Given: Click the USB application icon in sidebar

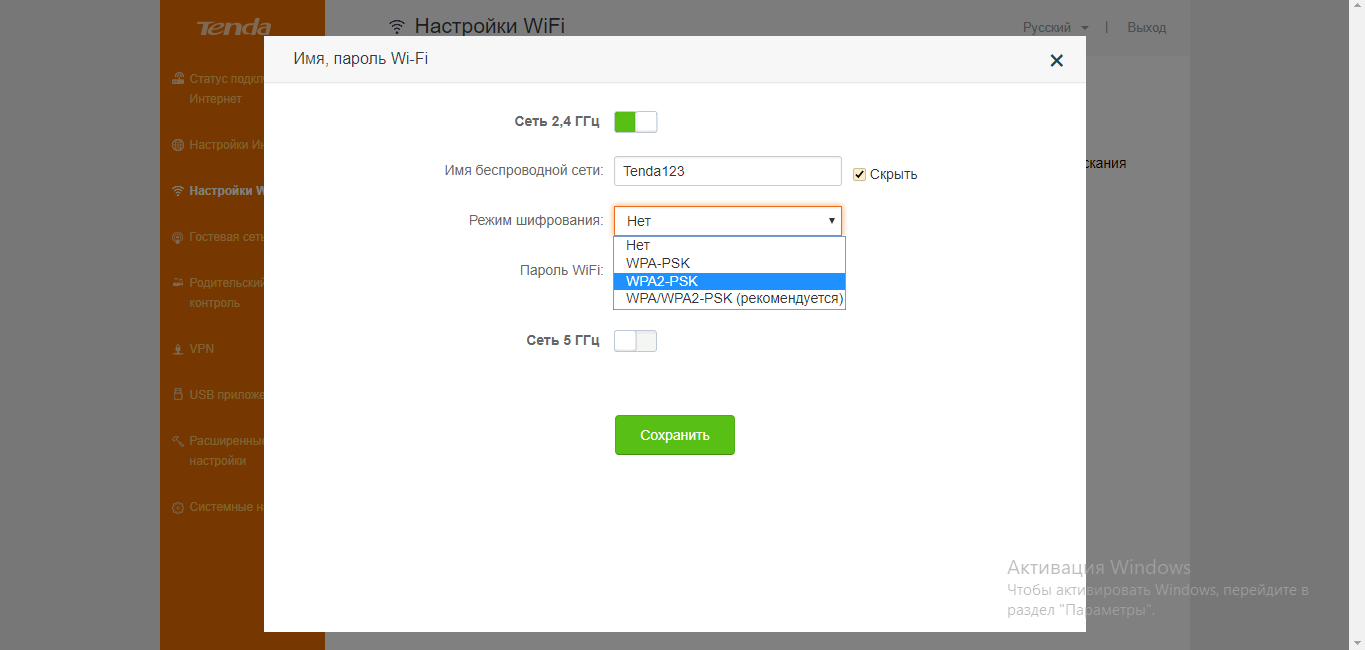Looking at the screenshot, I should [178, 395].
